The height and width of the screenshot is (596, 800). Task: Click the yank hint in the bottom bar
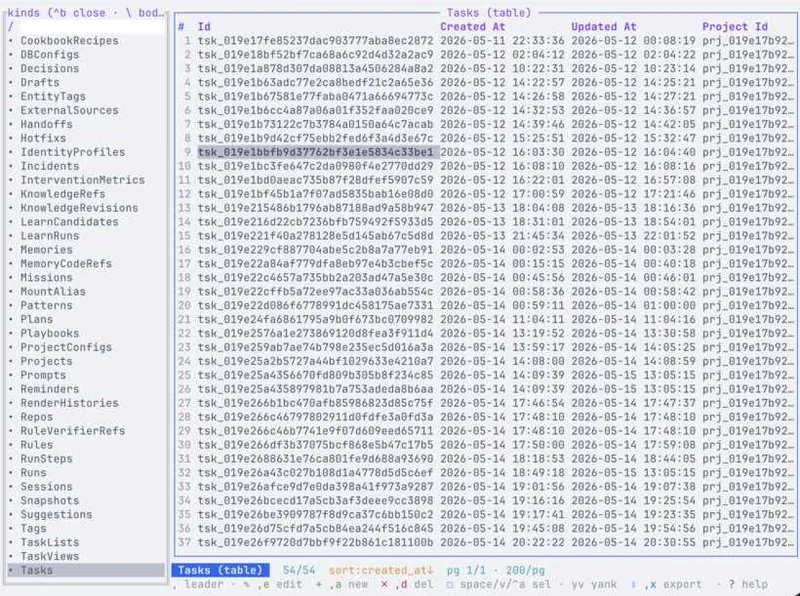593,584
